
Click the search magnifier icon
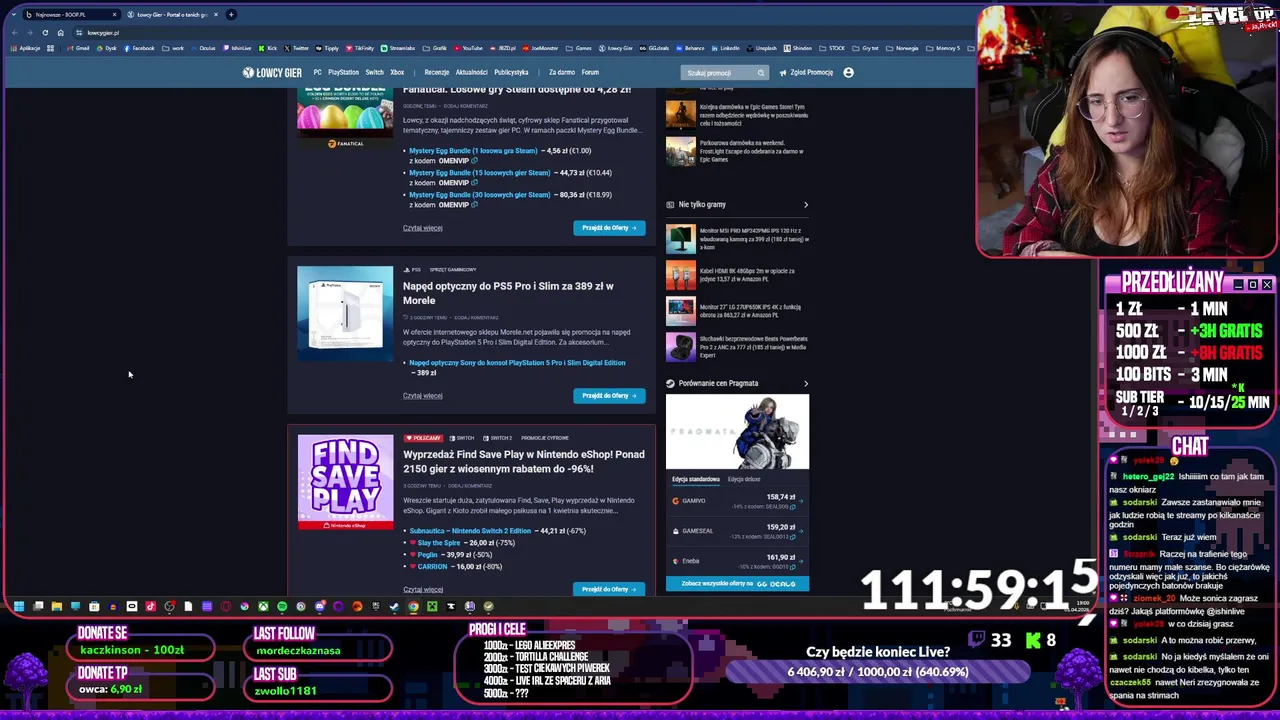761,72
